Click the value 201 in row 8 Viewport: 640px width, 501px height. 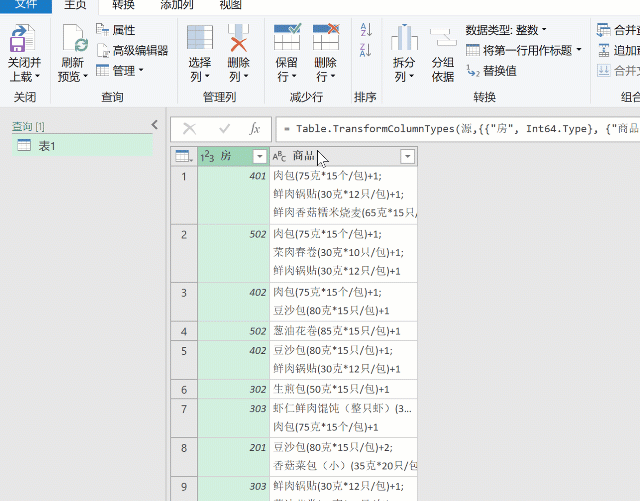click(258, 448)
